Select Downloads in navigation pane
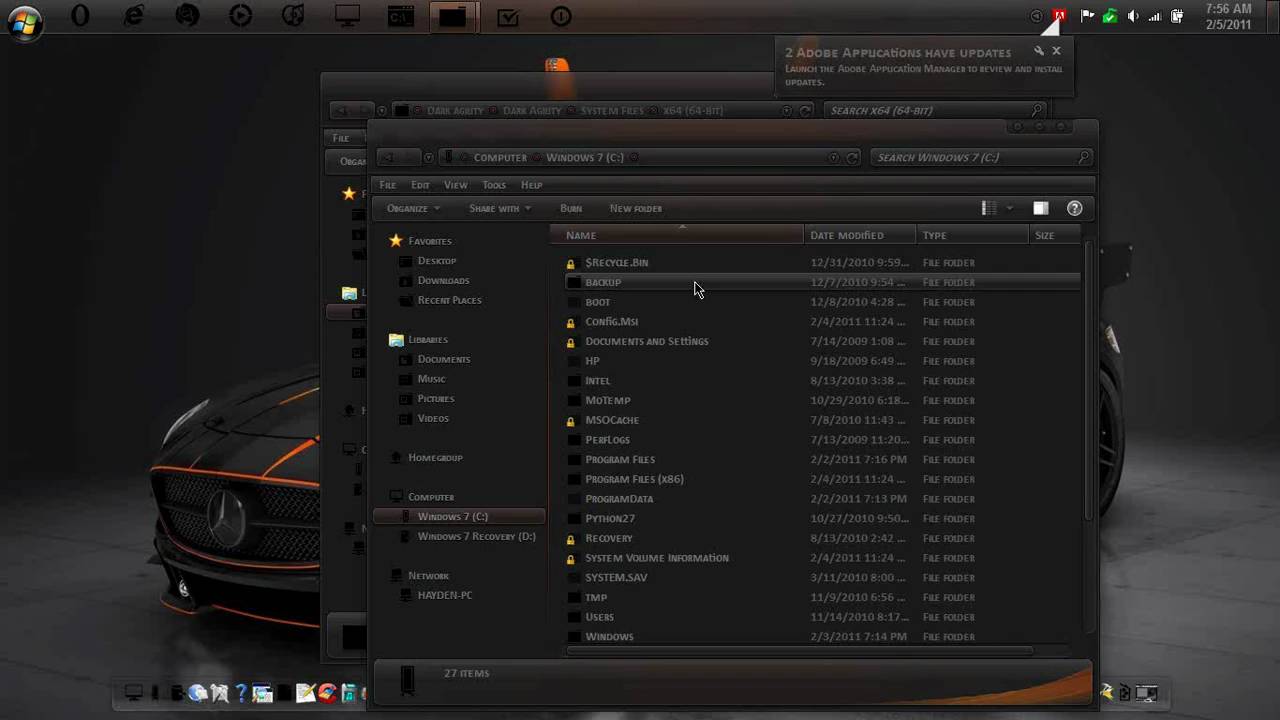This screenshot has height=720, width=1280. tap(443, 281)
